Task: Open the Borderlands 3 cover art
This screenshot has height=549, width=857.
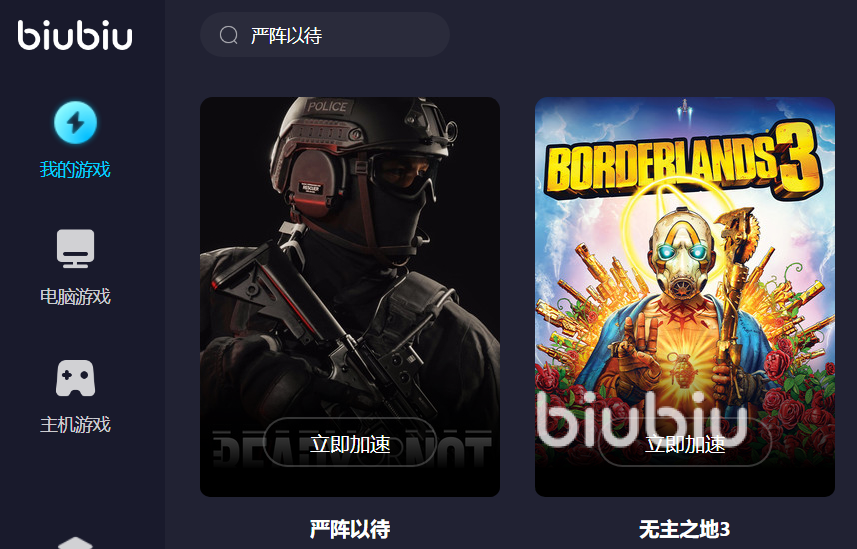Action: coord(685,297)
